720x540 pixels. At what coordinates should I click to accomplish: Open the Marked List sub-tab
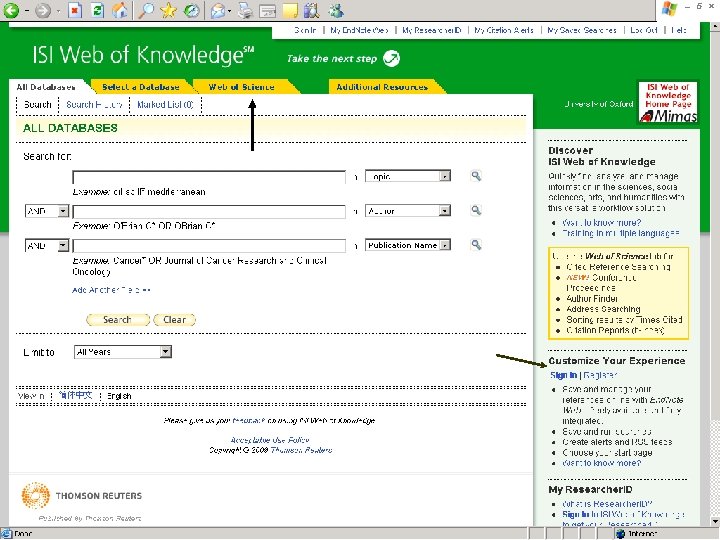pyautogui.click(x=165, y=105)
